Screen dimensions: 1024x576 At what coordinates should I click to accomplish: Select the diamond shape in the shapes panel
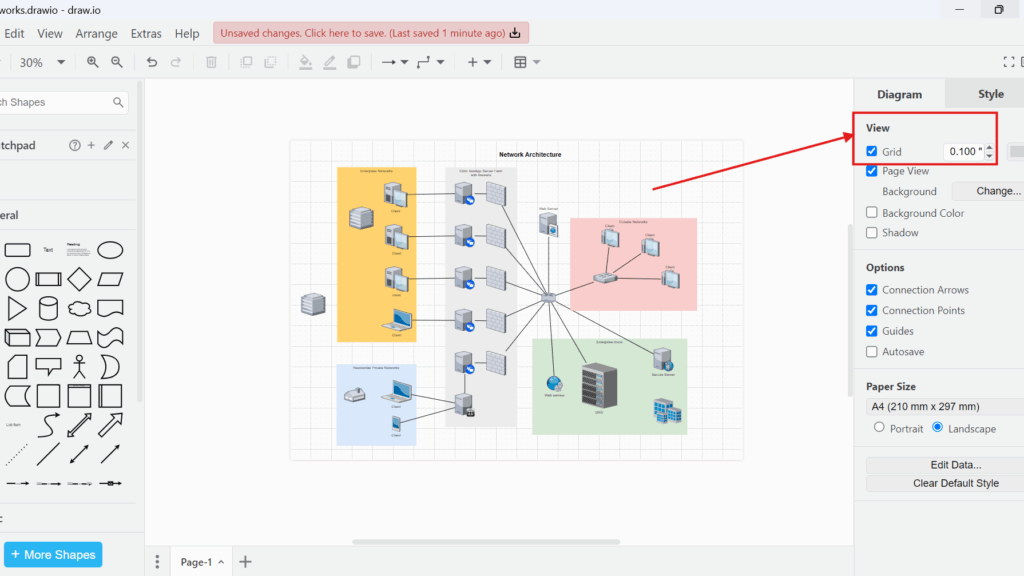tap(79, 279)
